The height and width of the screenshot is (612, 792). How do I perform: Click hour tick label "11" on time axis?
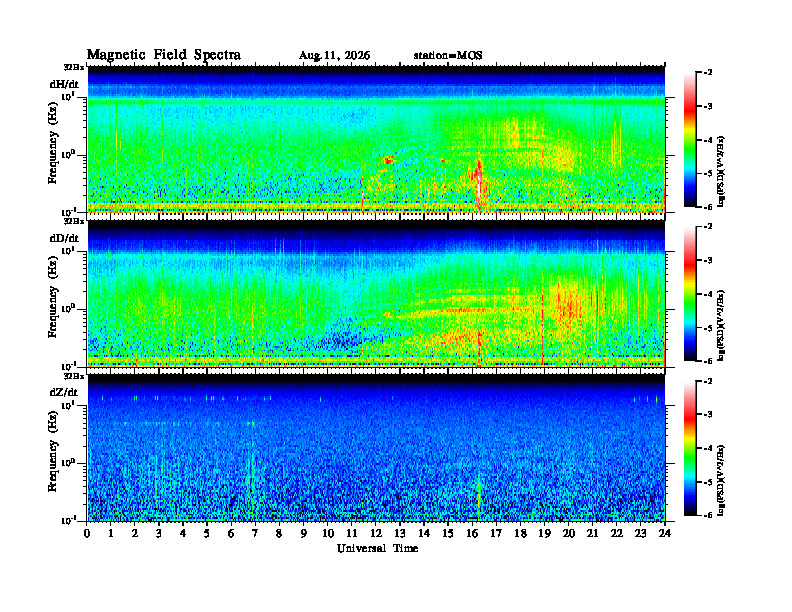[x=352, y=534]
